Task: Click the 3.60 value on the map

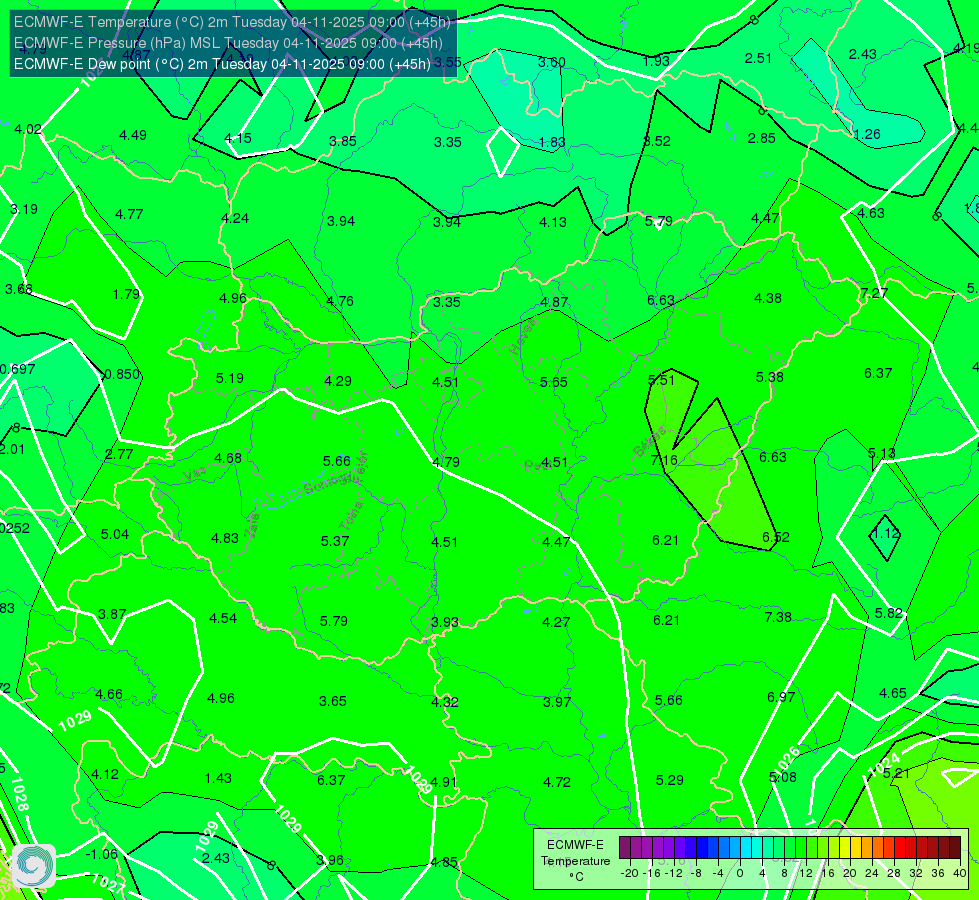Action: tap(551, 62)
